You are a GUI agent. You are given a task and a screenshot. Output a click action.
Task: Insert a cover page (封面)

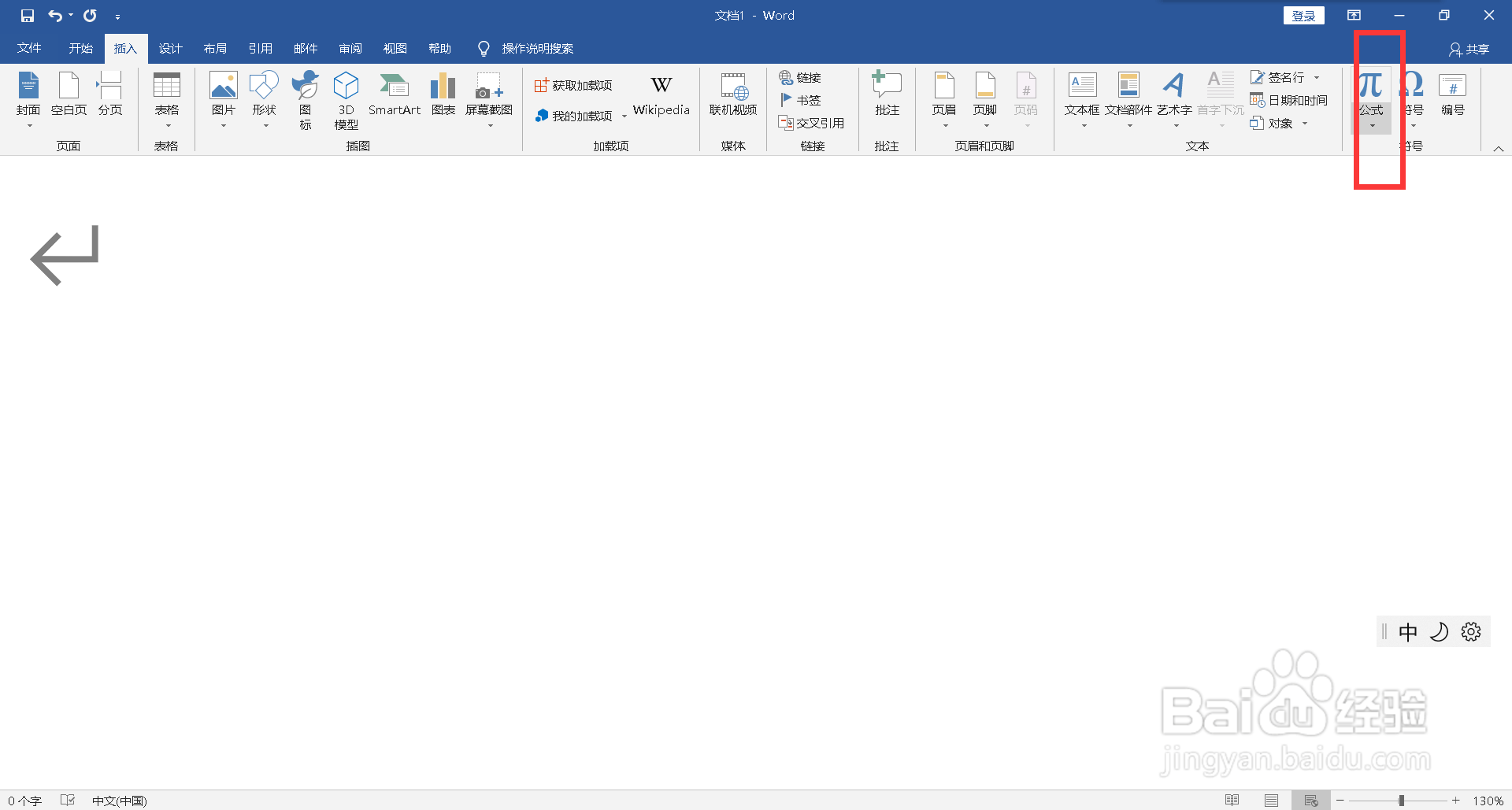28,100
